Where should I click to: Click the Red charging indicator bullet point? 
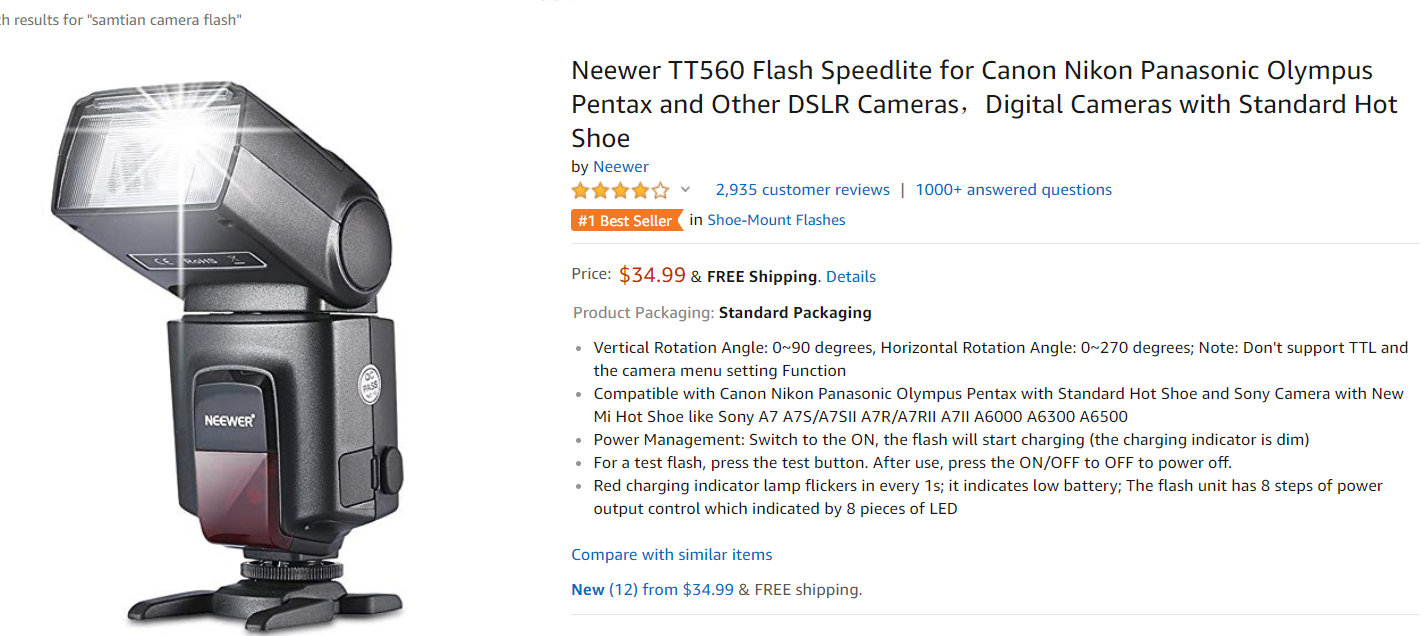click(988, 497)
